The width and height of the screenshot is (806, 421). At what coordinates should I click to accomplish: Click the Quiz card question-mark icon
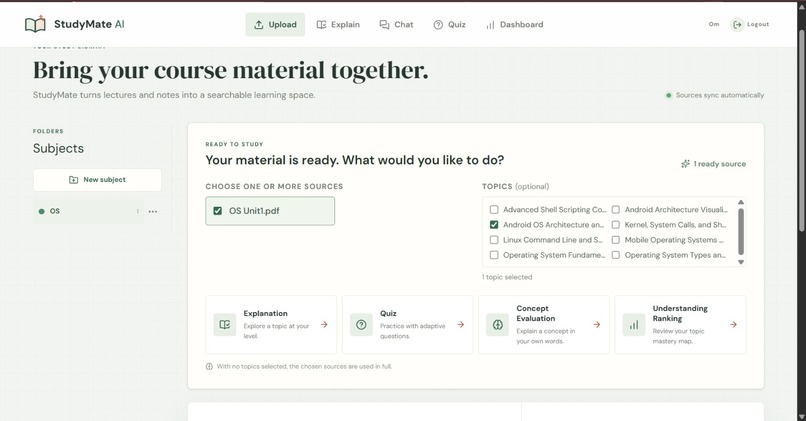coord(361,325)
